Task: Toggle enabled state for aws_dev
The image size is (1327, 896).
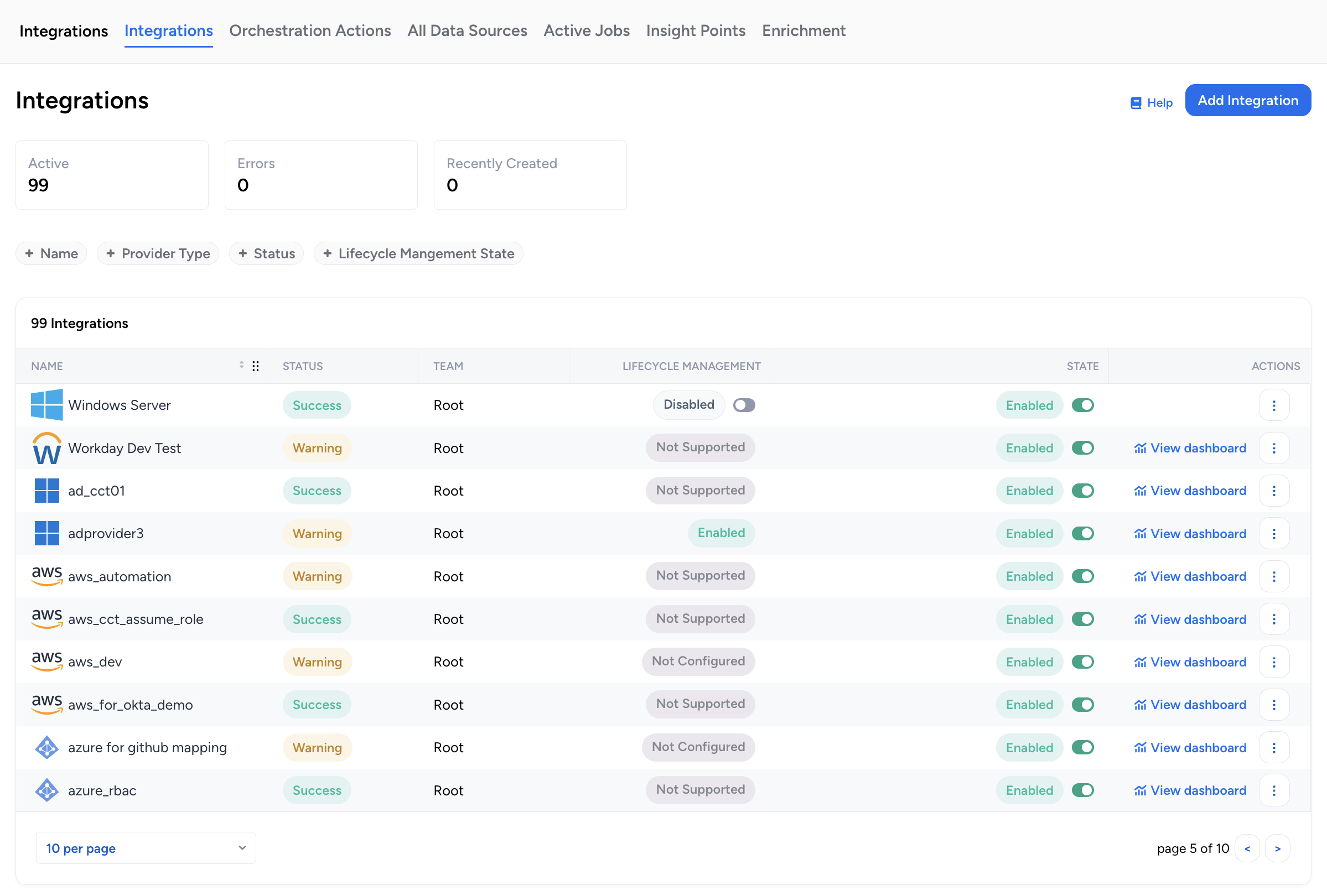Action: [x=1082, y=662]
